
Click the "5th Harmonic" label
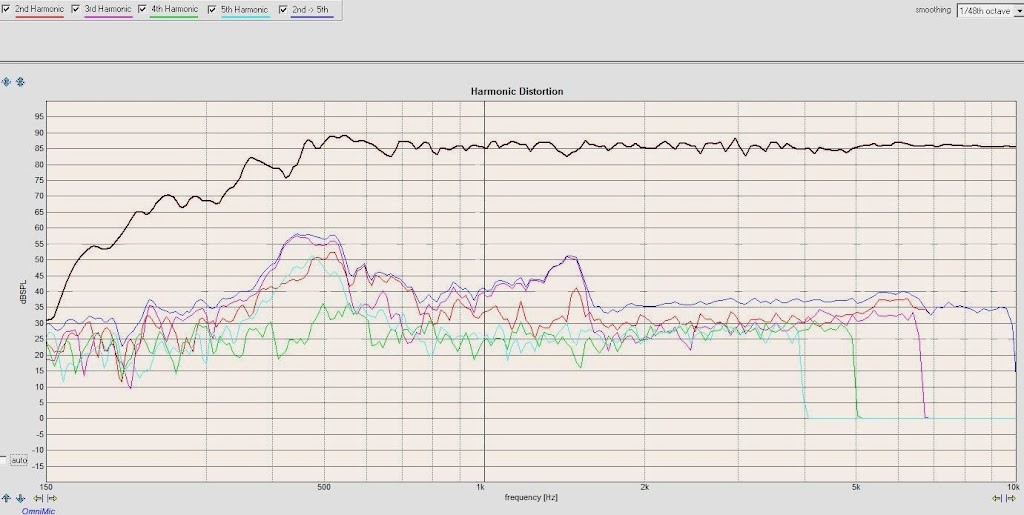click(x=245, y=10)
